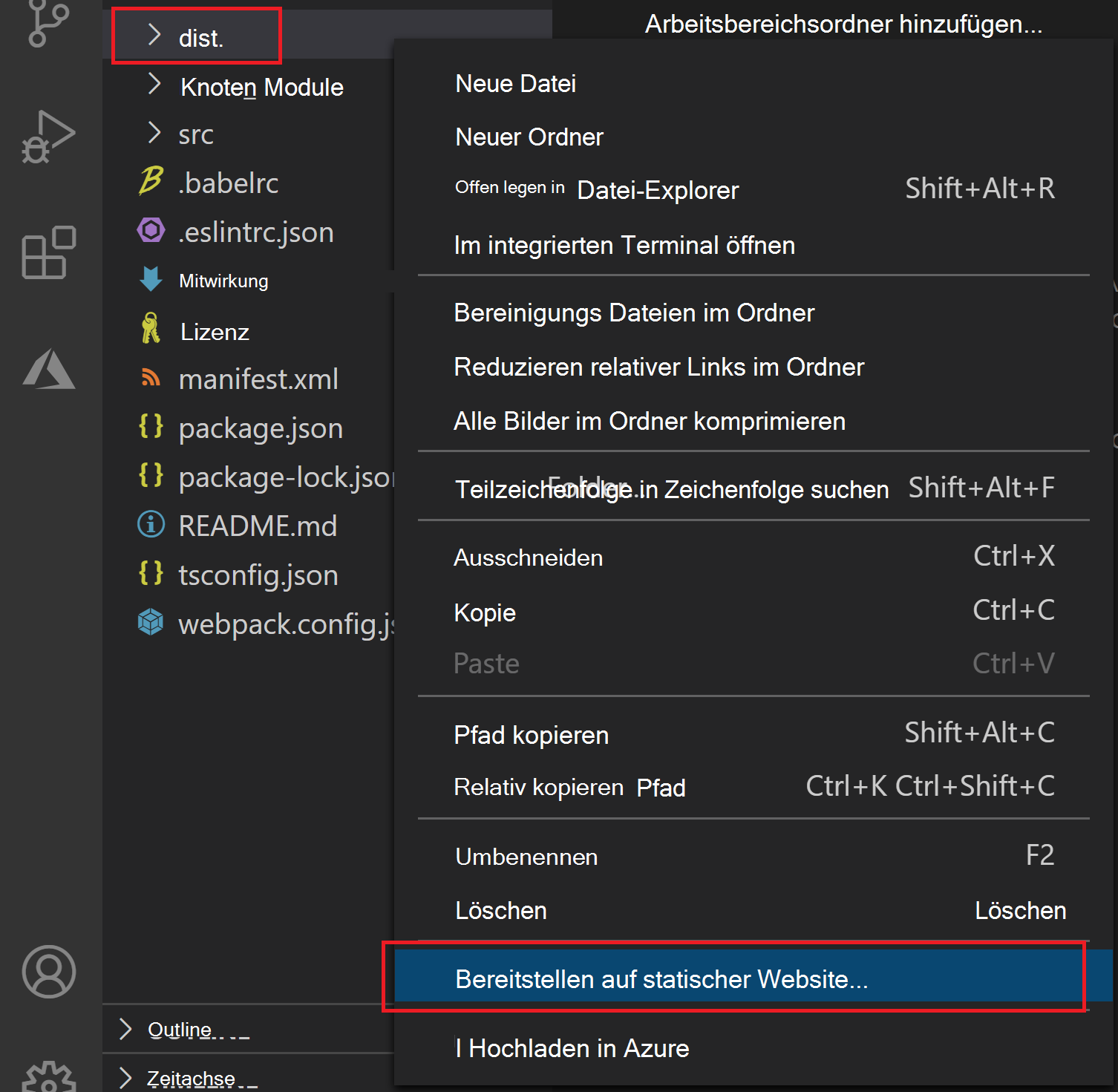The image size is (1118, 1092).
Task: Open the Extensions view icon
Action: coord(49,252)
